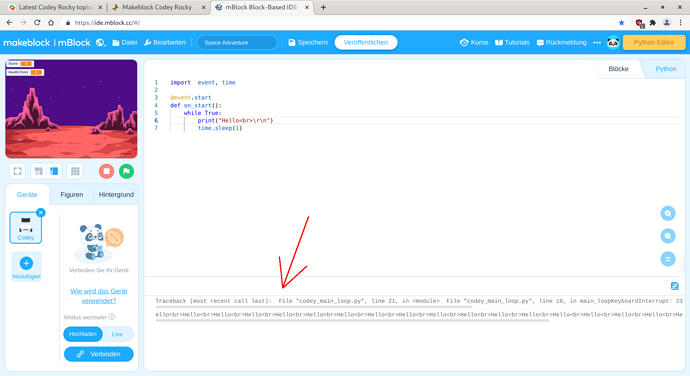
Task: Clear console output icon
Action: tap(675, 286)
